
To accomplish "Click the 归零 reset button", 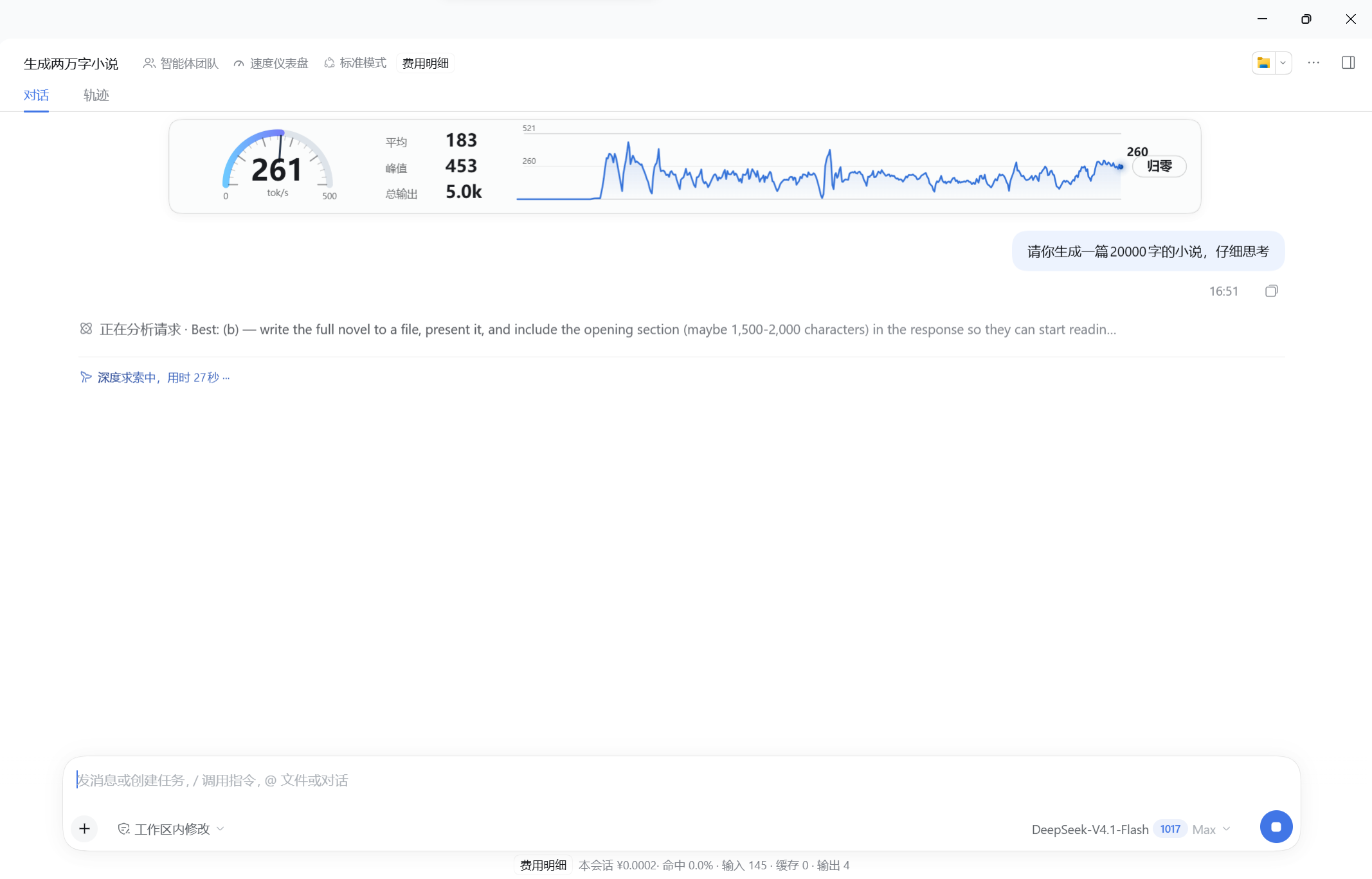I will [x=1159, y=167].
